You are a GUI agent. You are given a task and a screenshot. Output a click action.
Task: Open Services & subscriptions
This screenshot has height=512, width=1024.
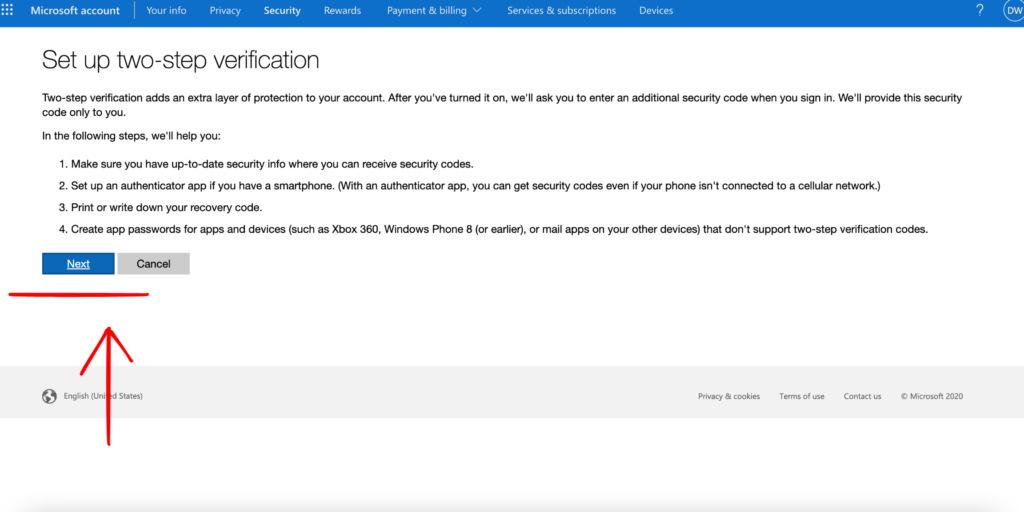[561, 11]
